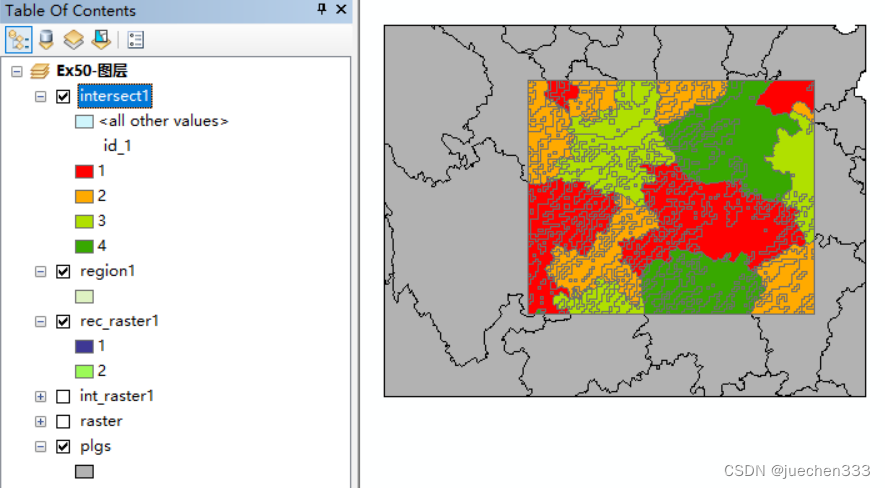Enable the int_raster1 layer checkbox

click(x=63, y=397)
